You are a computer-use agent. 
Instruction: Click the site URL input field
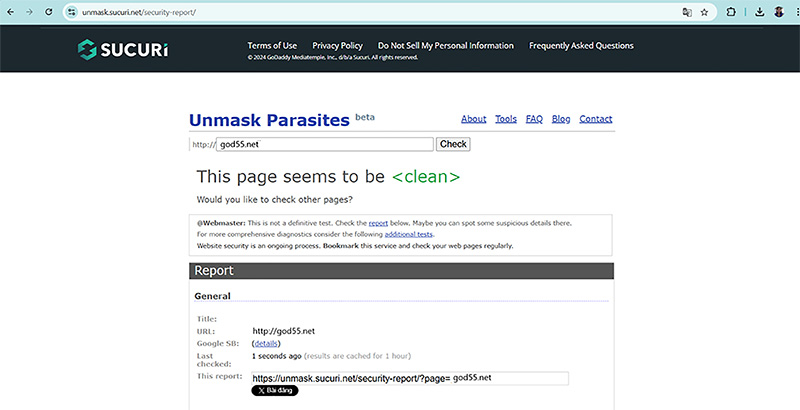point(325,144)
